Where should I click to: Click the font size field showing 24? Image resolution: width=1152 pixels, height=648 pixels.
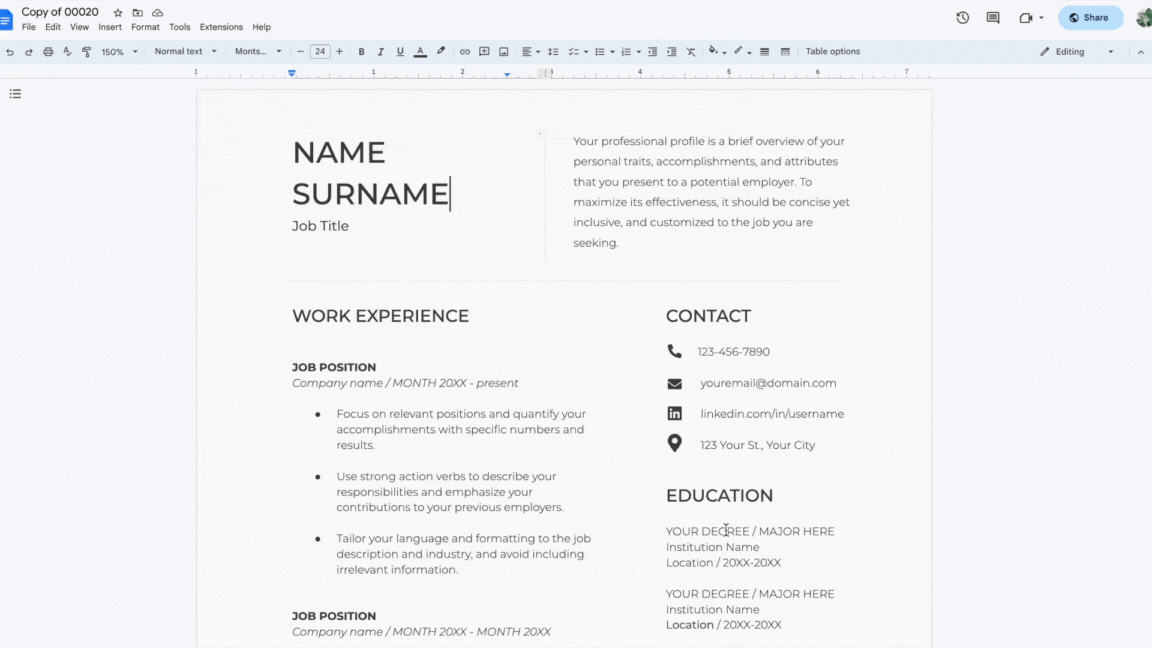pos(320,51)
